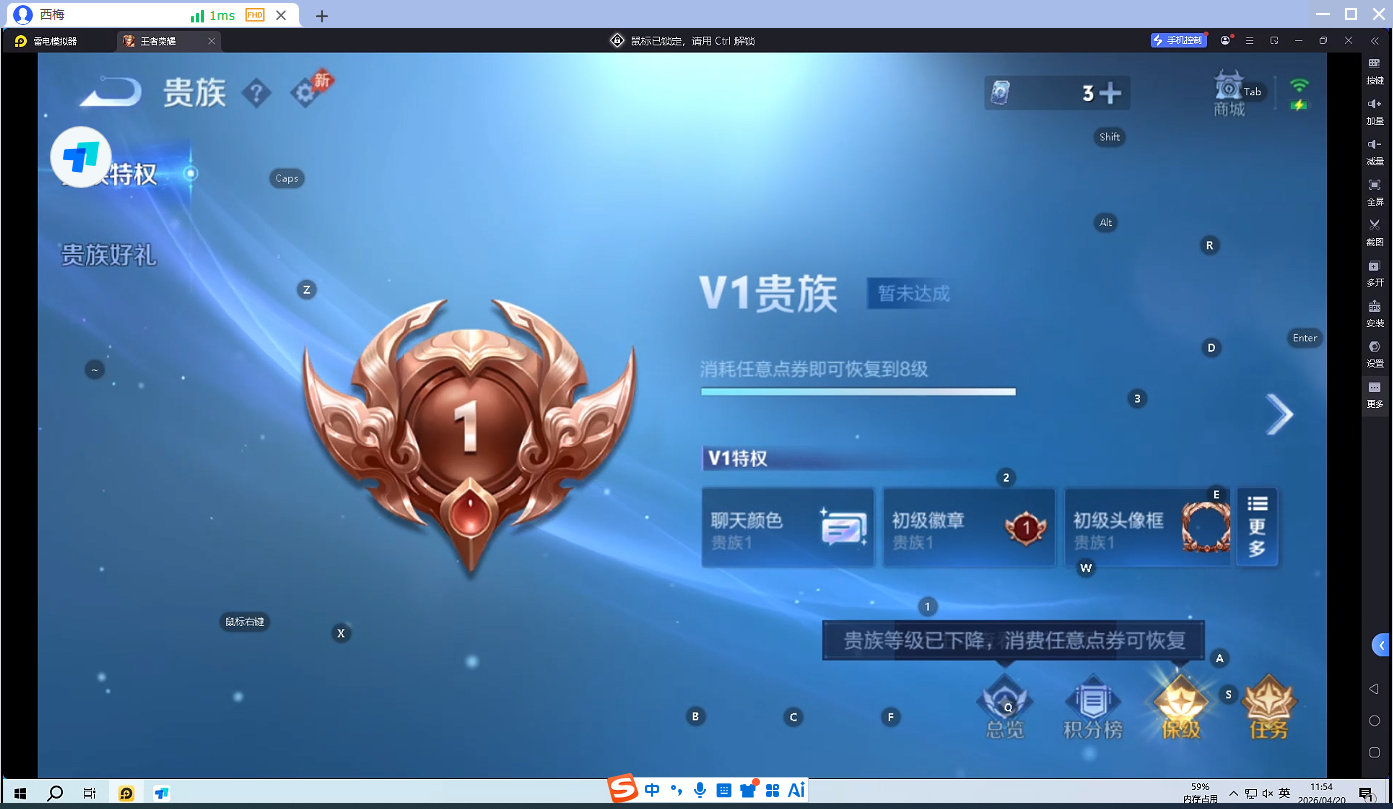Open the Sogou Ai assistant
Image resolution: width=1393 pixels, height=809 pixels.
pyautogui.click(x=796, y=790)
